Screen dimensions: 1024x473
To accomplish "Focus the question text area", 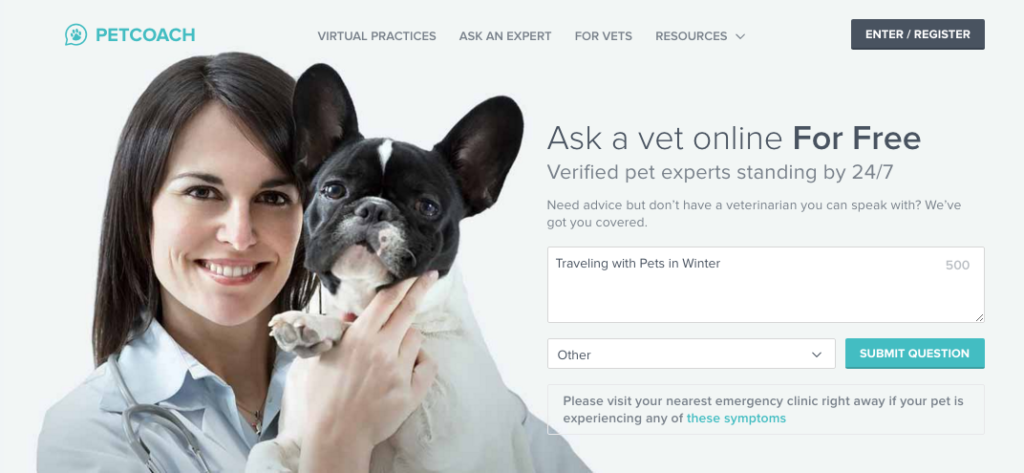I will (765, 285).
